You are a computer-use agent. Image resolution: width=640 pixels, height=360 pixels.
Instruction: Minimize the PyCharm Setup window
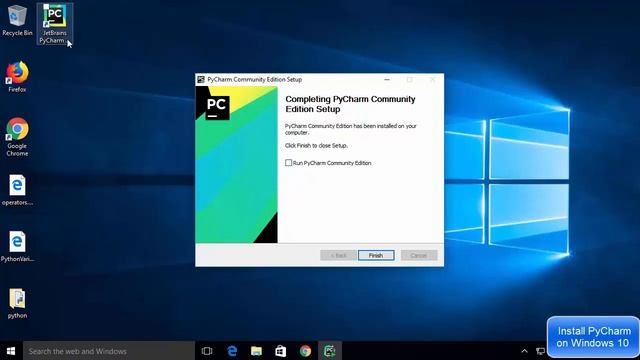click(x=387, y=80)
